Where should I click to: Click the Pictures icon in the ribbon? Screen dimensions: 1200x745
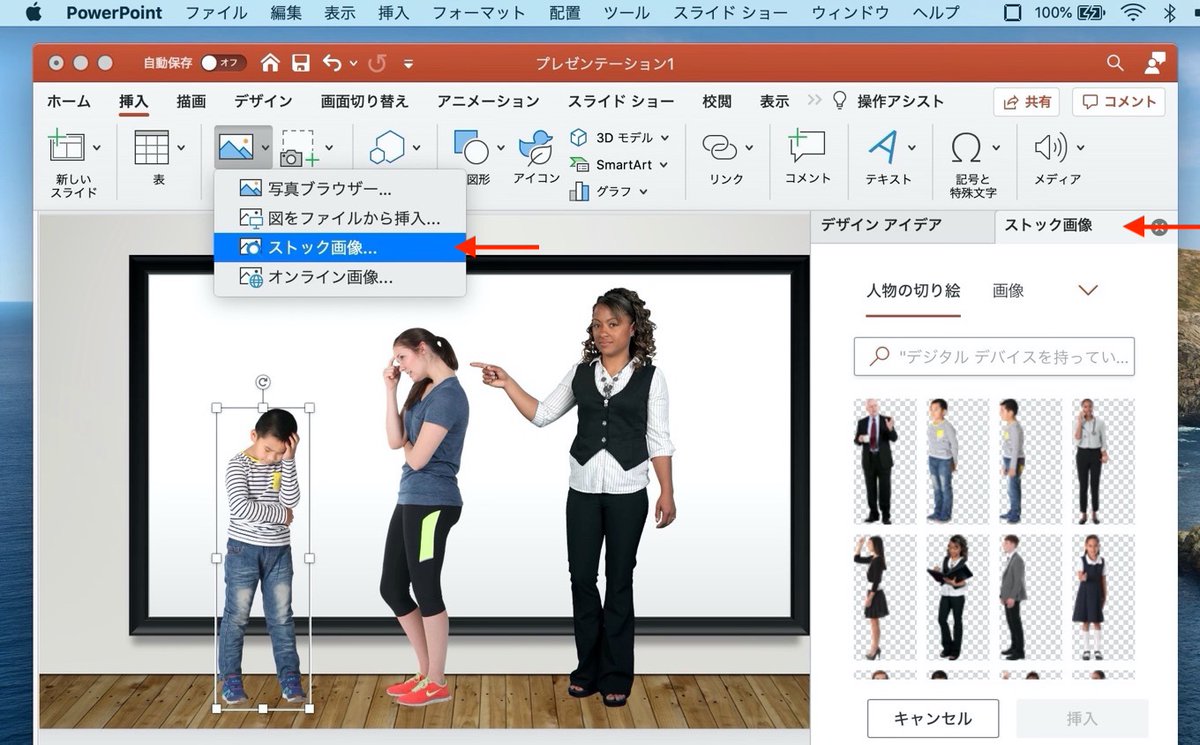(235, 147)
